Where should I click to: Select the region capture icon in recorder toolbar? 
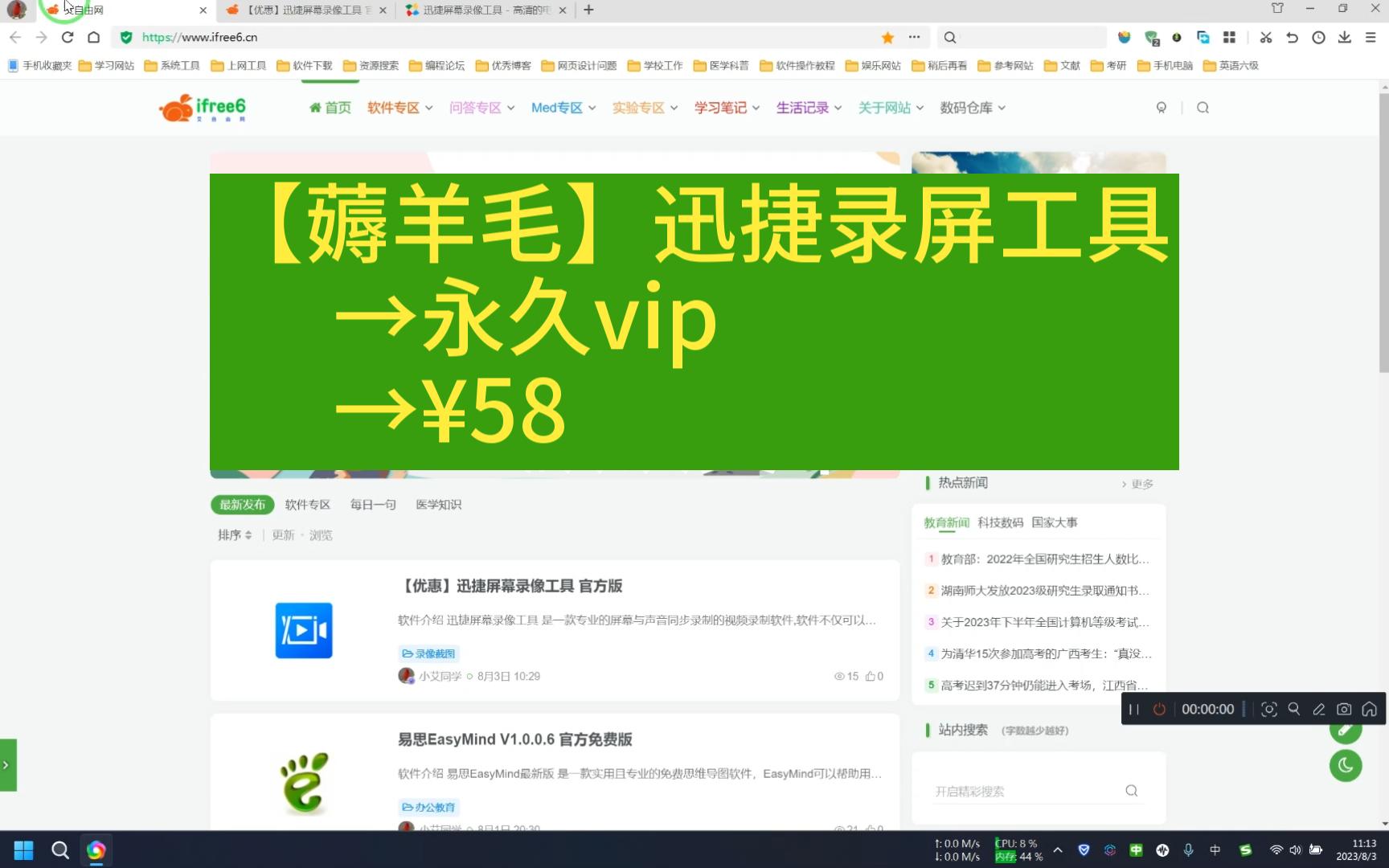tap(1268, 709)
